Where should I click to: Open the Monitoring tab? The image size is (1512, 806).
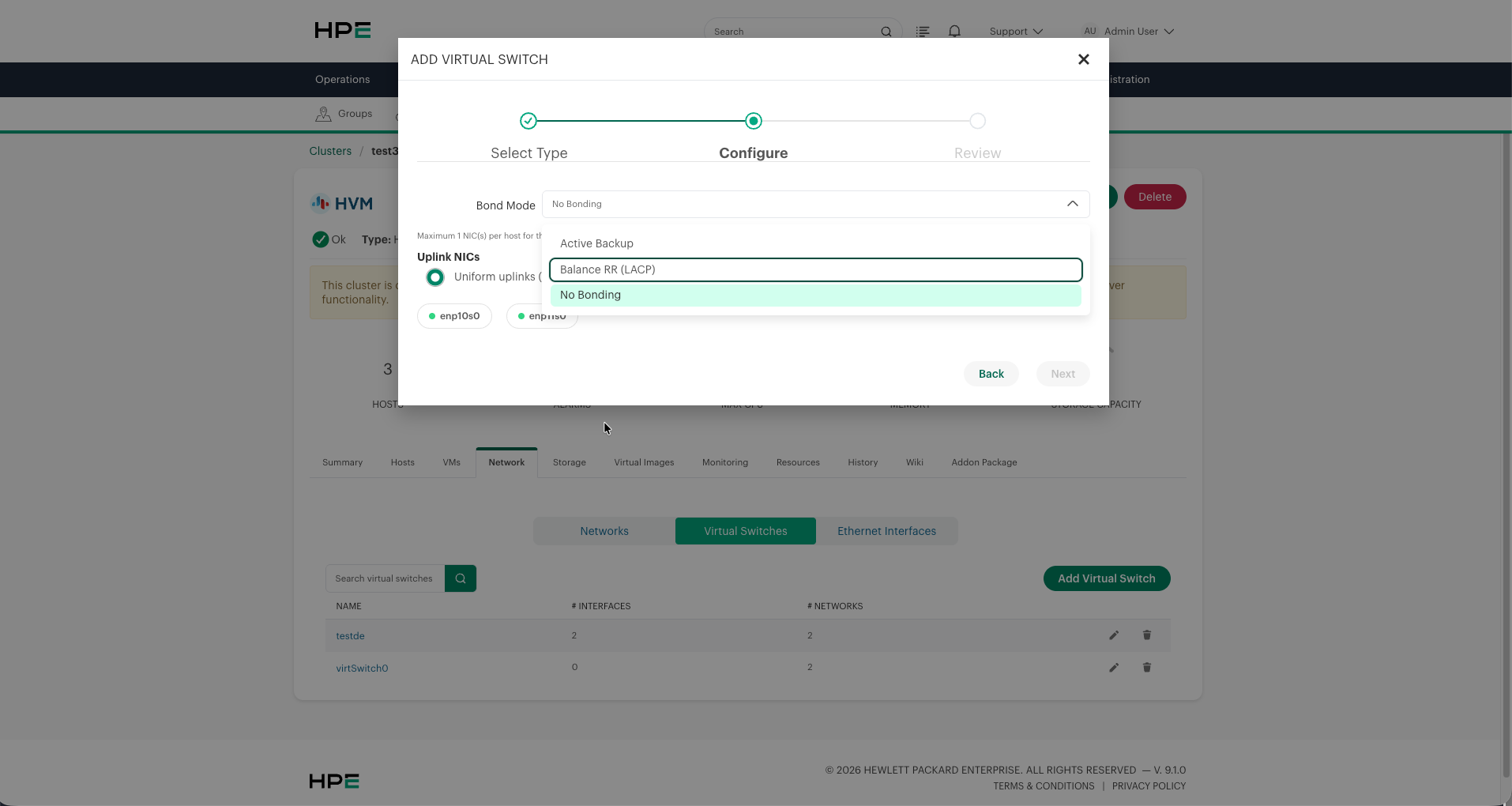click(724, 462)
